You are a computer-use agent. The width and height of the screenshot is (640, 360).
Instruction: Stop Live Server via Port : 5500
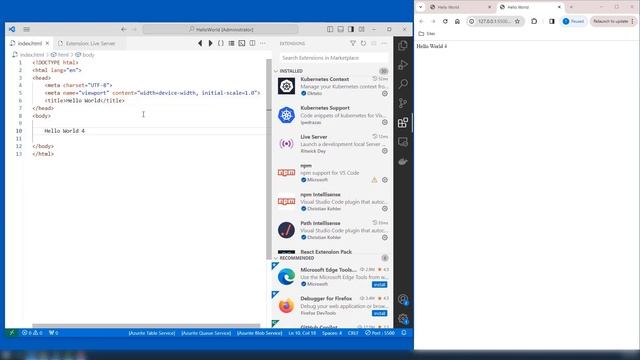tap(380, 333)
